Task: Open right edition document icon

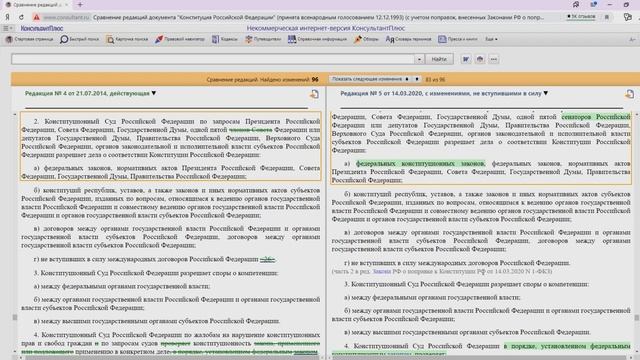Action: (629, 94)
